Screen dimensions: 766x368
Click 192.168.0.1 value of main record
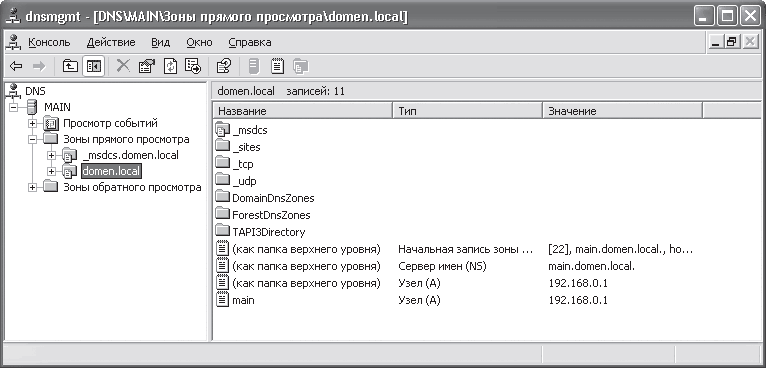pyautogui.click(x=578, y=301)
